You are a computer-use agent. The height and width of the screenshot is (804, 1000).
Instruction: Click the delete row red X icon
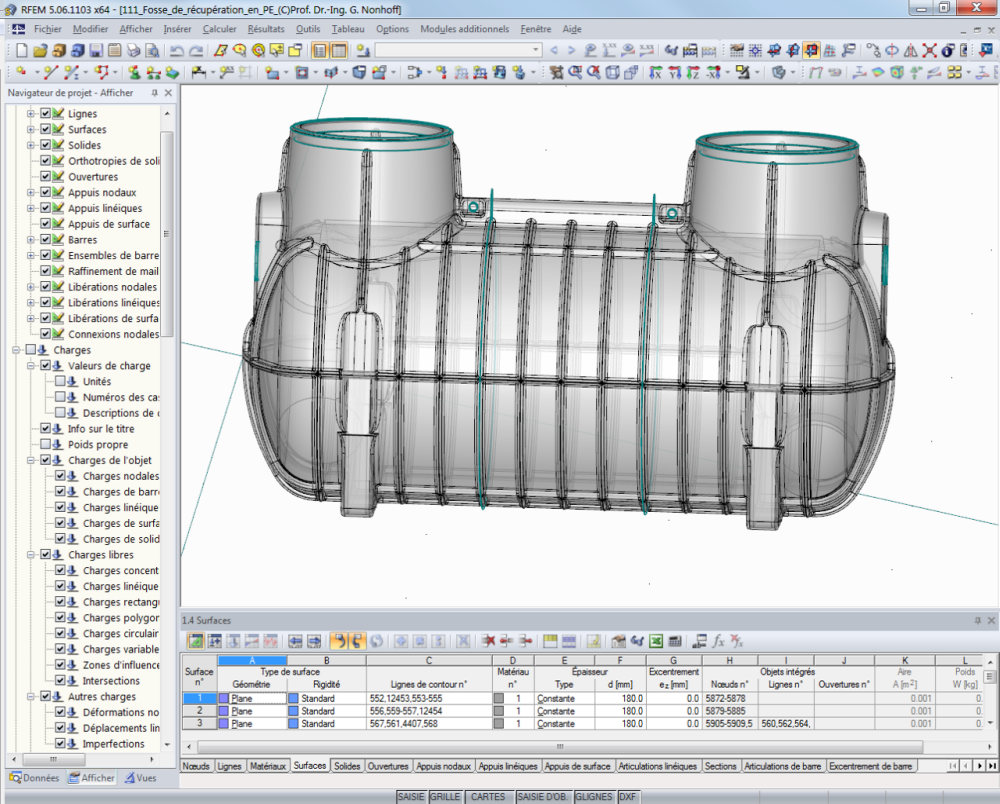coord(489,641)
